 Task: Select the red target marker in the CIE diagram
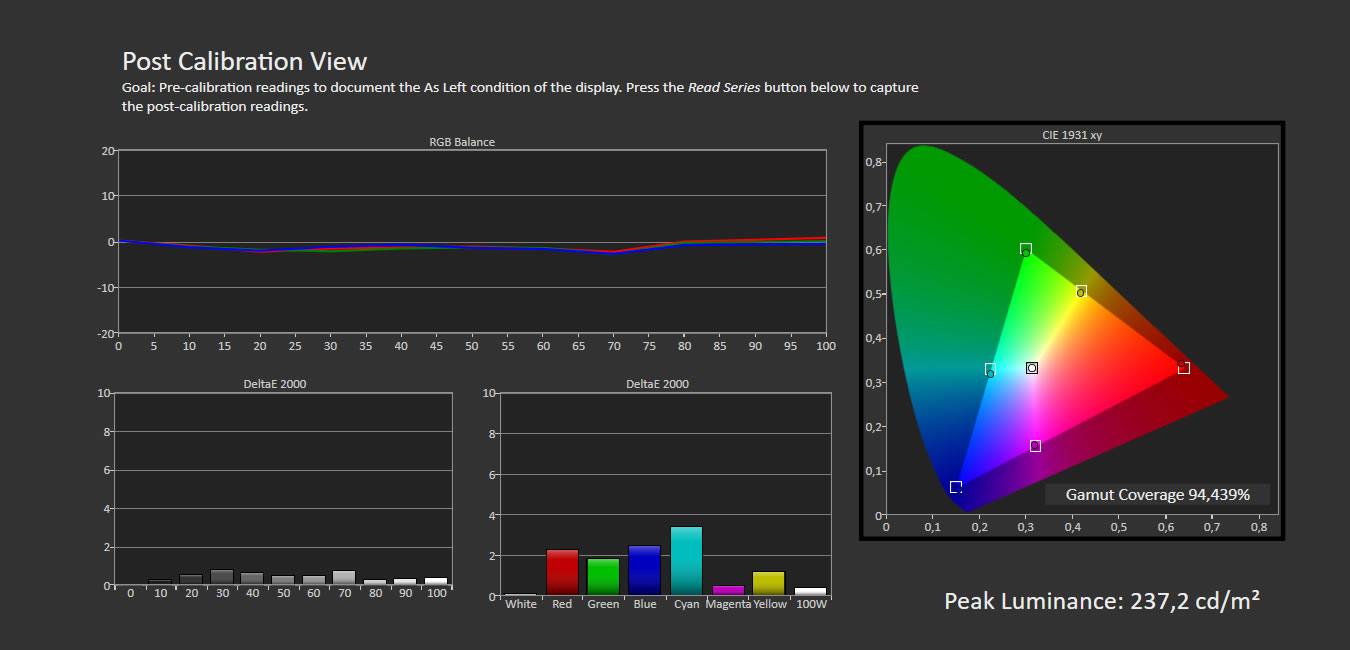(1184, 367)
